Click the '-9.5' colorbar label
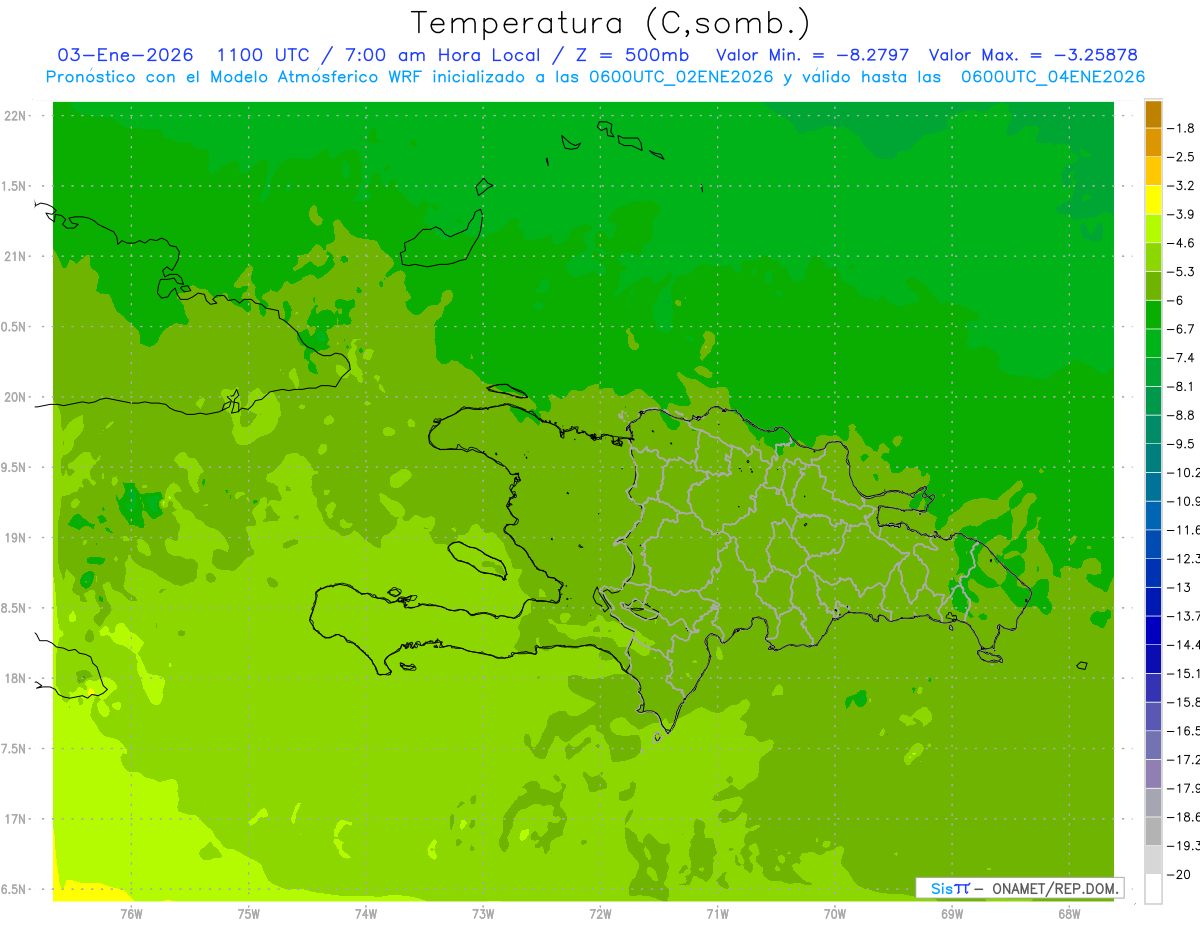The width and height of the screenshot is (1200, 927). (1181, 444)
